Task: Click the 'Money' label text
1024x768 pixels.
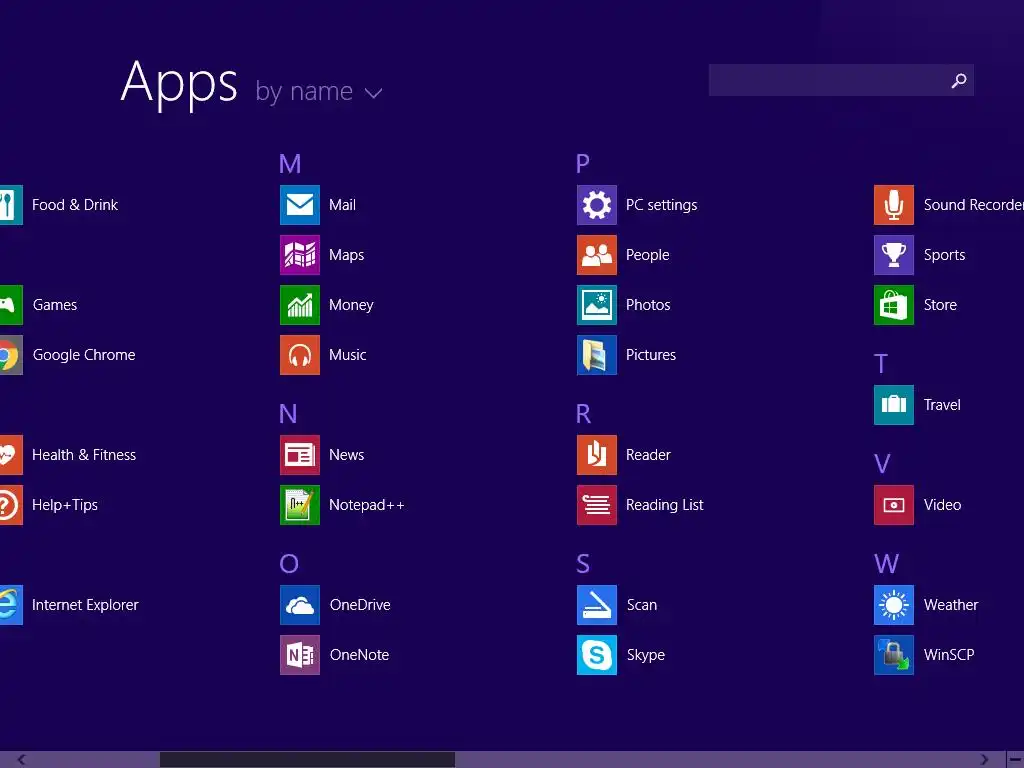Action: (351, 305)
